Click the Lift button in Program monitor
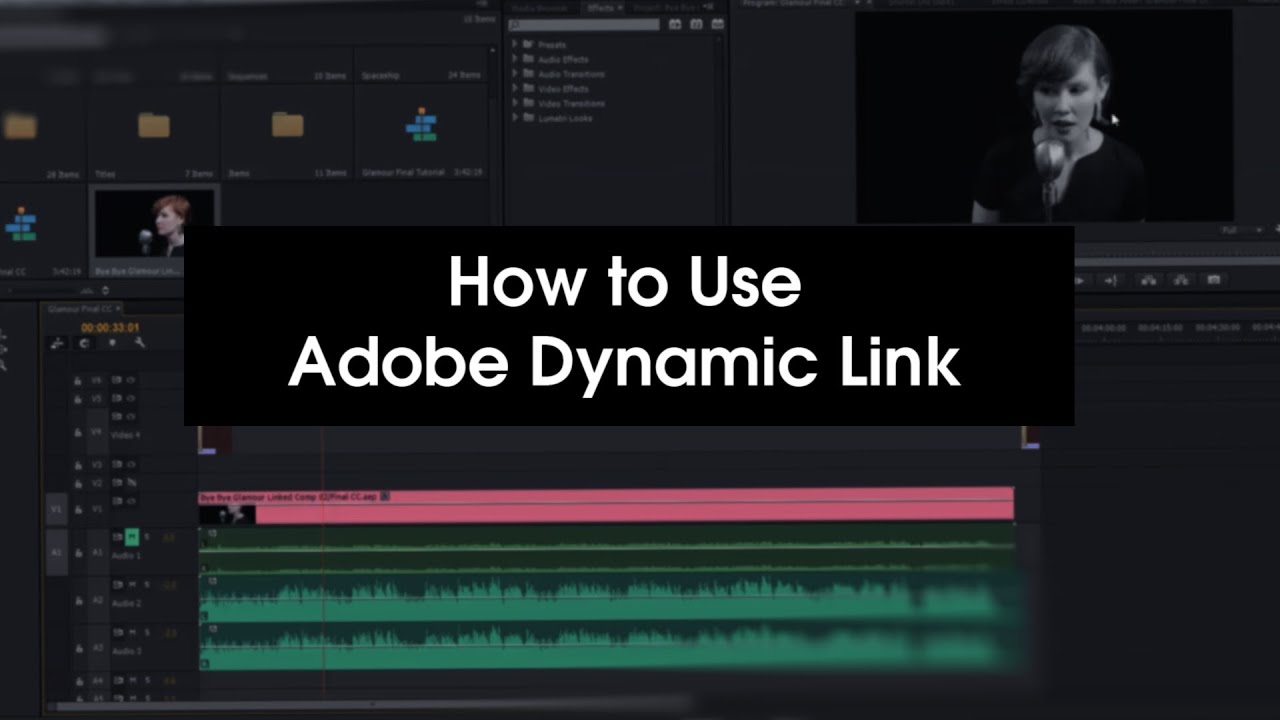Image resolution: width=1280 pixels, height=720 pixels. click(x=1148, y=281)
